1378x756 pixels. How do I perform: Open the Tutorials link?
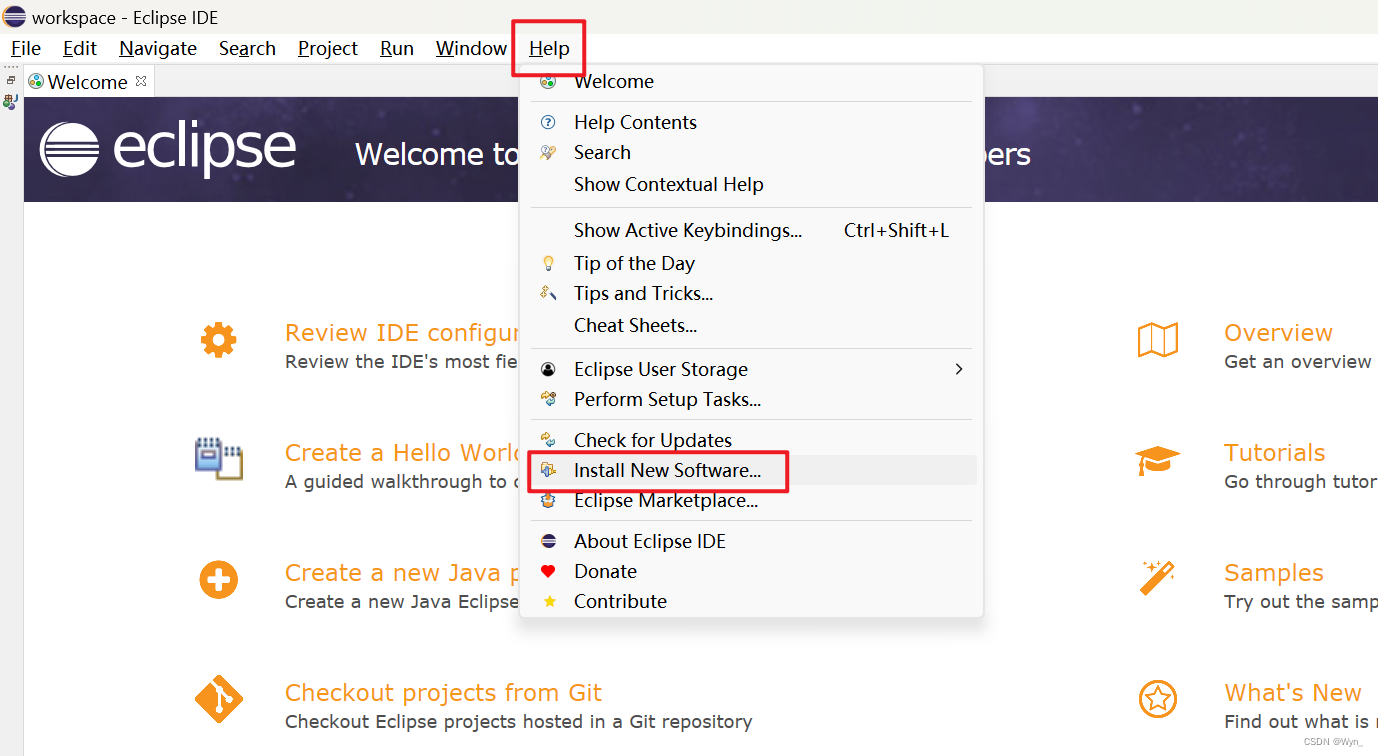click(1275, 453)
